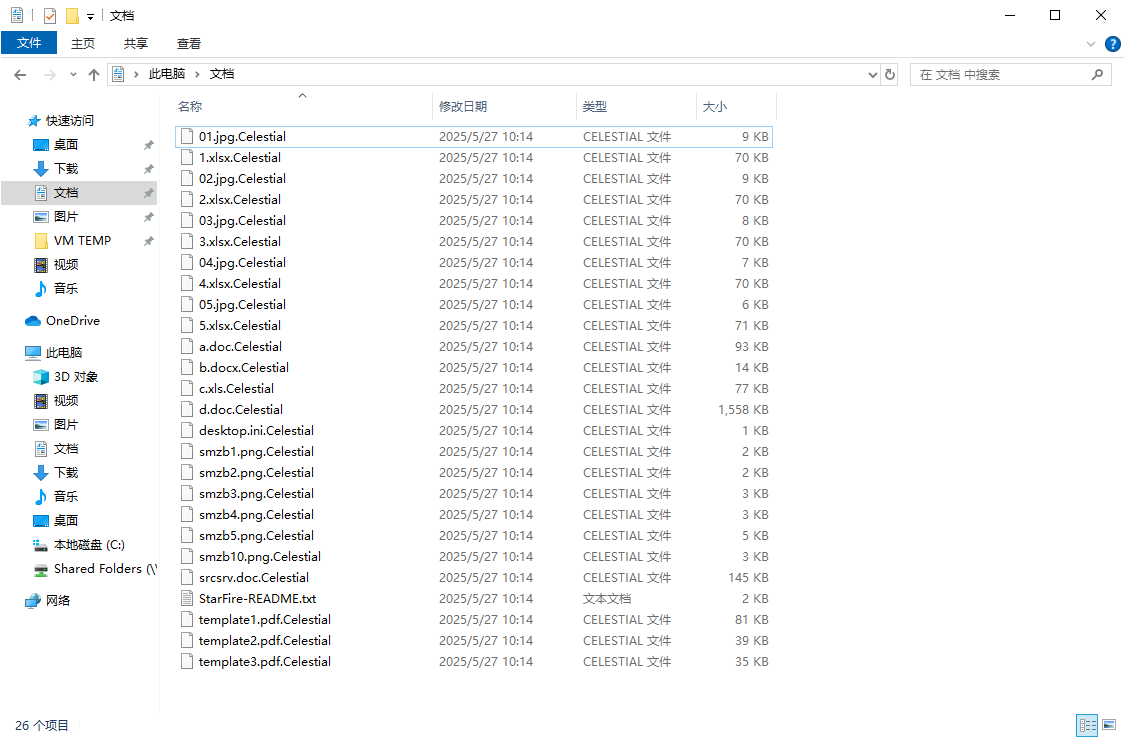The image size is (1125, 738).
Task: Click the Back navigation arrow
Action: pos(20,75)
